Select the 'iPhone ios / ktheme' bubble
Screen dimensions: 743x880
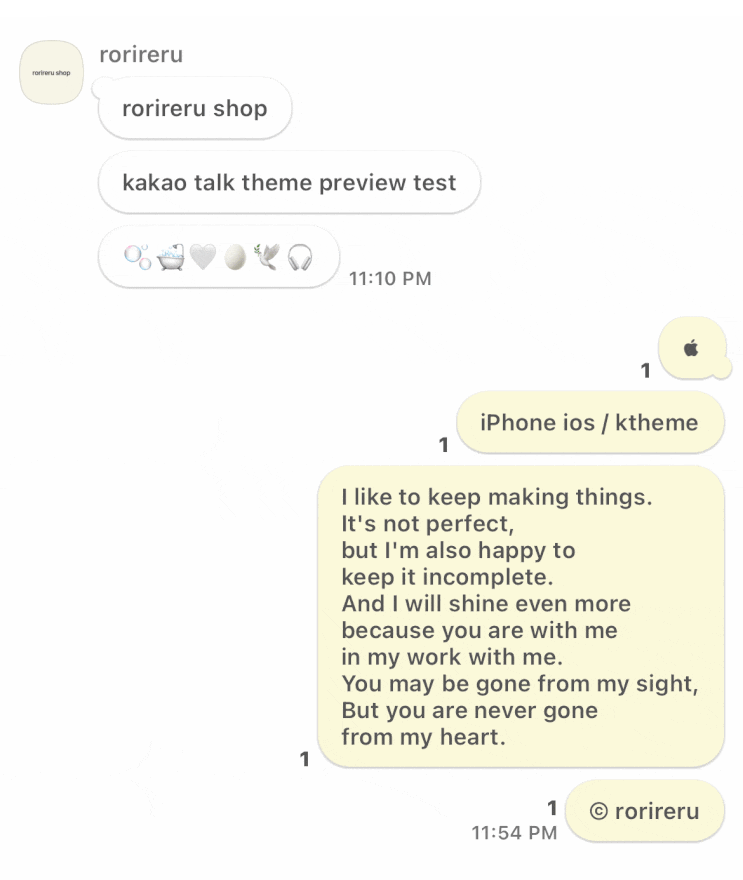click(x=590, y=423)
